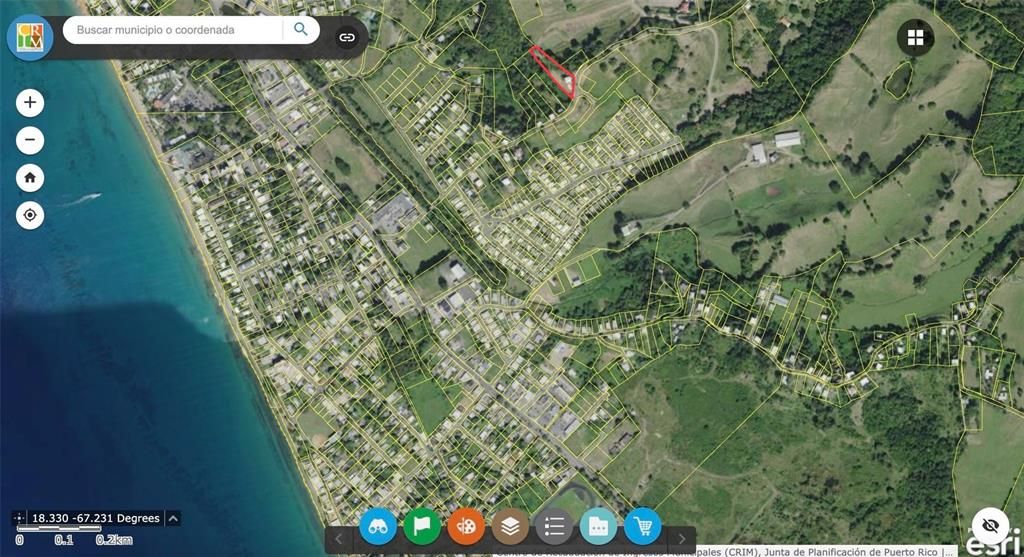The width and height of the screenshot is (1024, 557).
Task: Click the zoom out minus button
Action: 30,140
